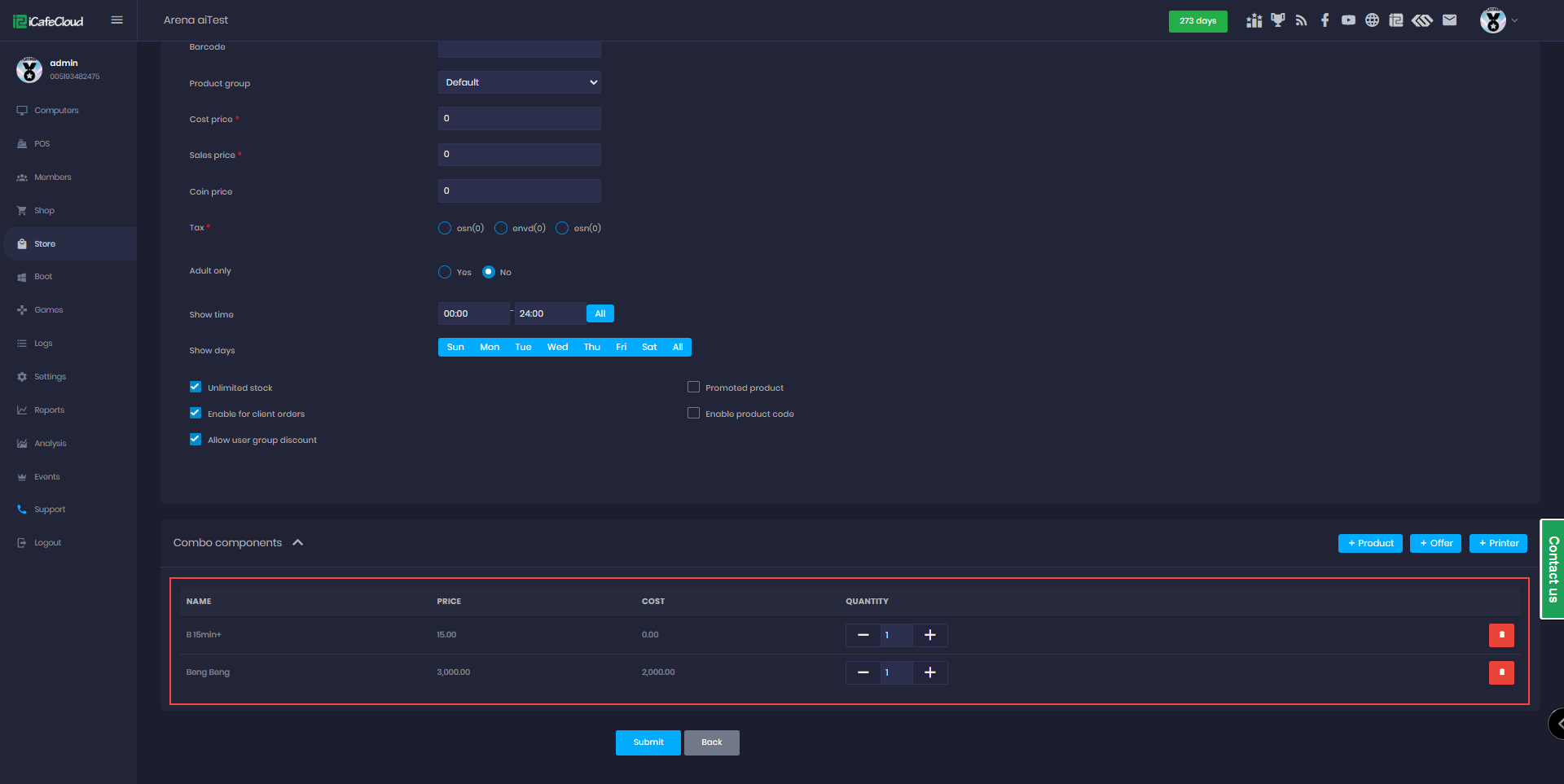Open the Facebook icon in the header
Viewport: 1564px width, 784px height.
(1325, 20)
